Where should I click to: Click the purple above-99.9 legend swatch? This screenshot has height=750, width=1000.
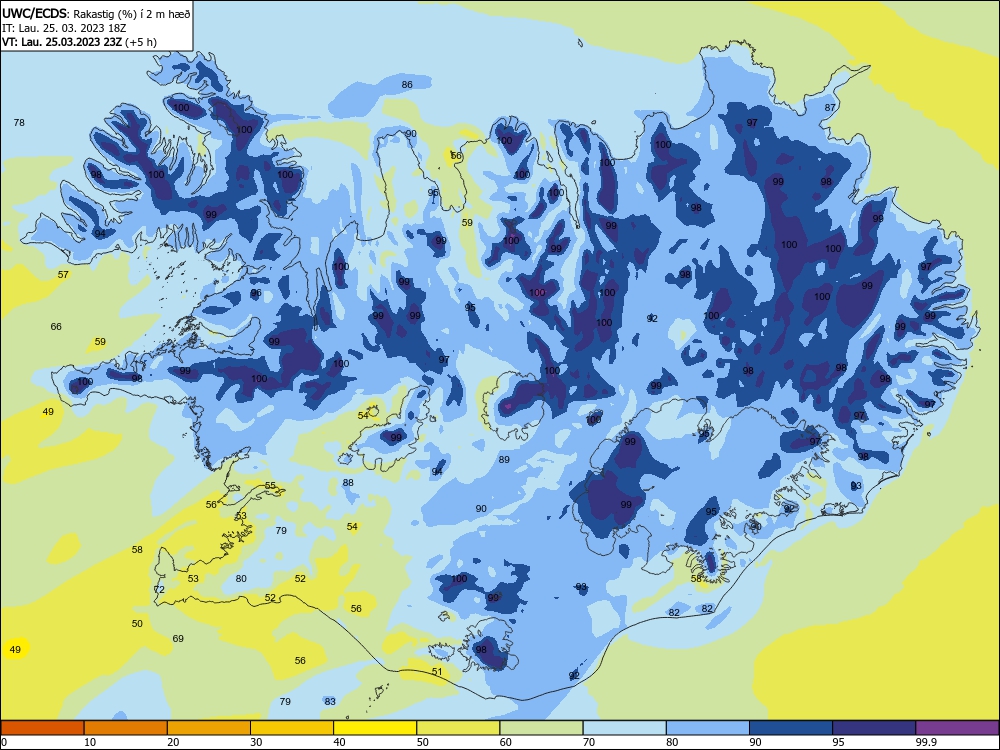pyautogui.click(x=957, y=728)
